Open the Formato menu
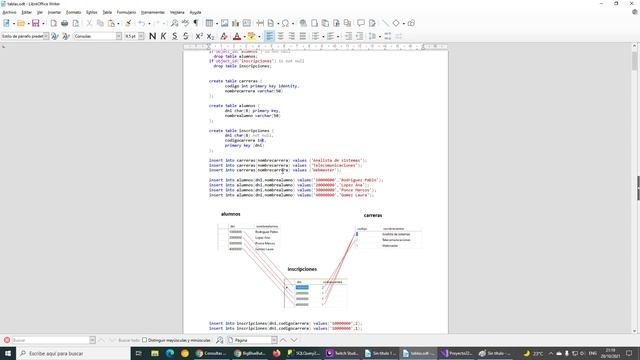The image size is (640, 360). coord(73,12)
